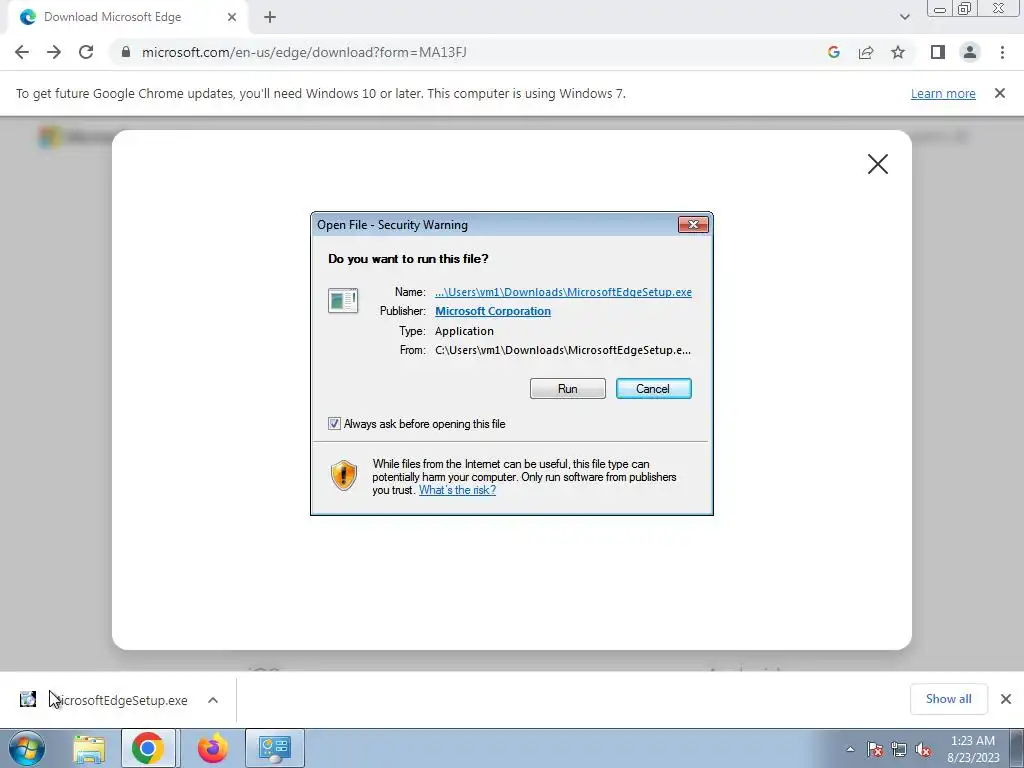The height and width of the screenshot is (768, 1024).
Task: Cancel the Open File security dialog
Action: pyautogui.click(x=654, y=389)
